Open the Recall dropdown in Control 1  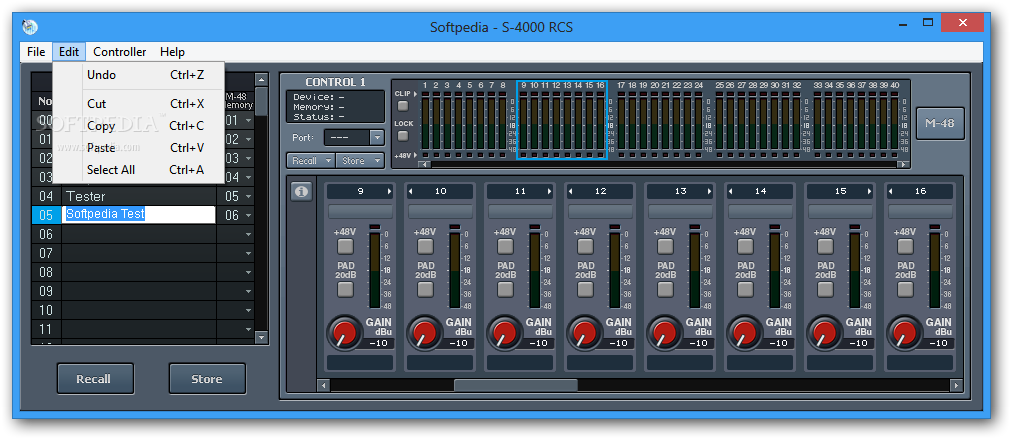click(x=310, y=161)
